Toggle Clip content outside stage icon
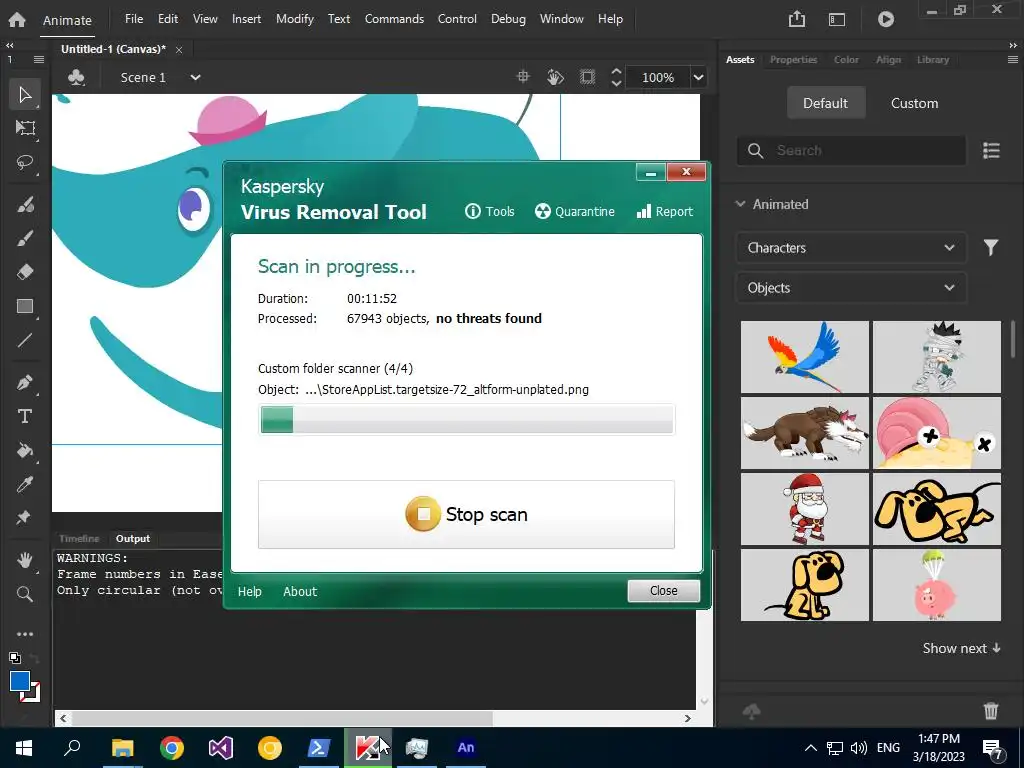1024x768 pixels. (588, 77)
